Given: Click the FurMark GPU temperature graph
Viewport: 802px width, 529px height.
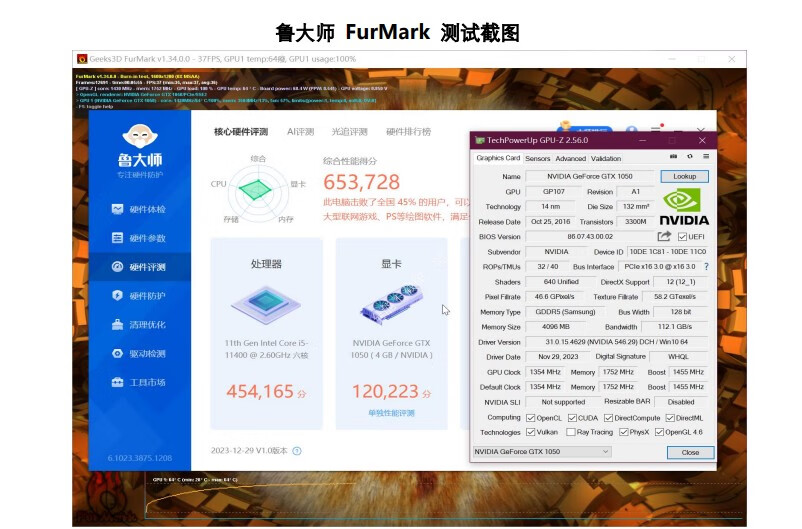Looking at the screenshot, I should point(443,500).
